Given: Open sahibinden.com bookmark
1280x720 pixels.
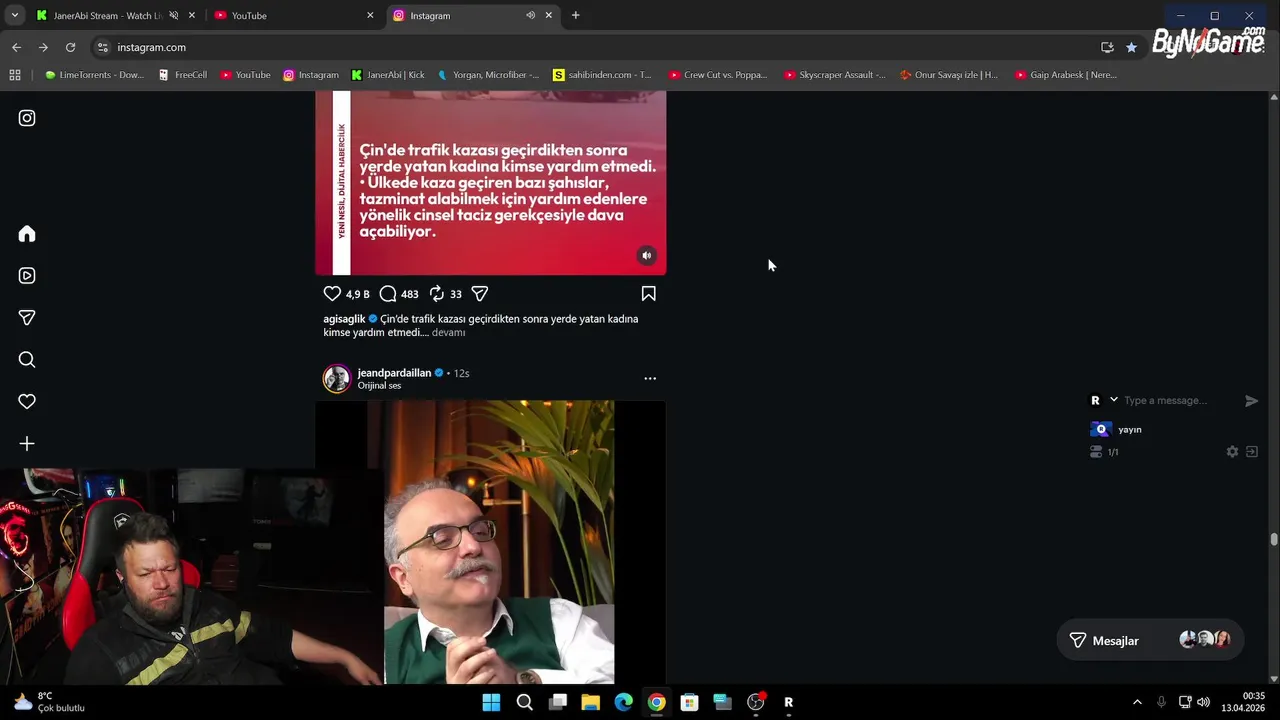Looking at the screenshot, I should click(x=602, y=75).
